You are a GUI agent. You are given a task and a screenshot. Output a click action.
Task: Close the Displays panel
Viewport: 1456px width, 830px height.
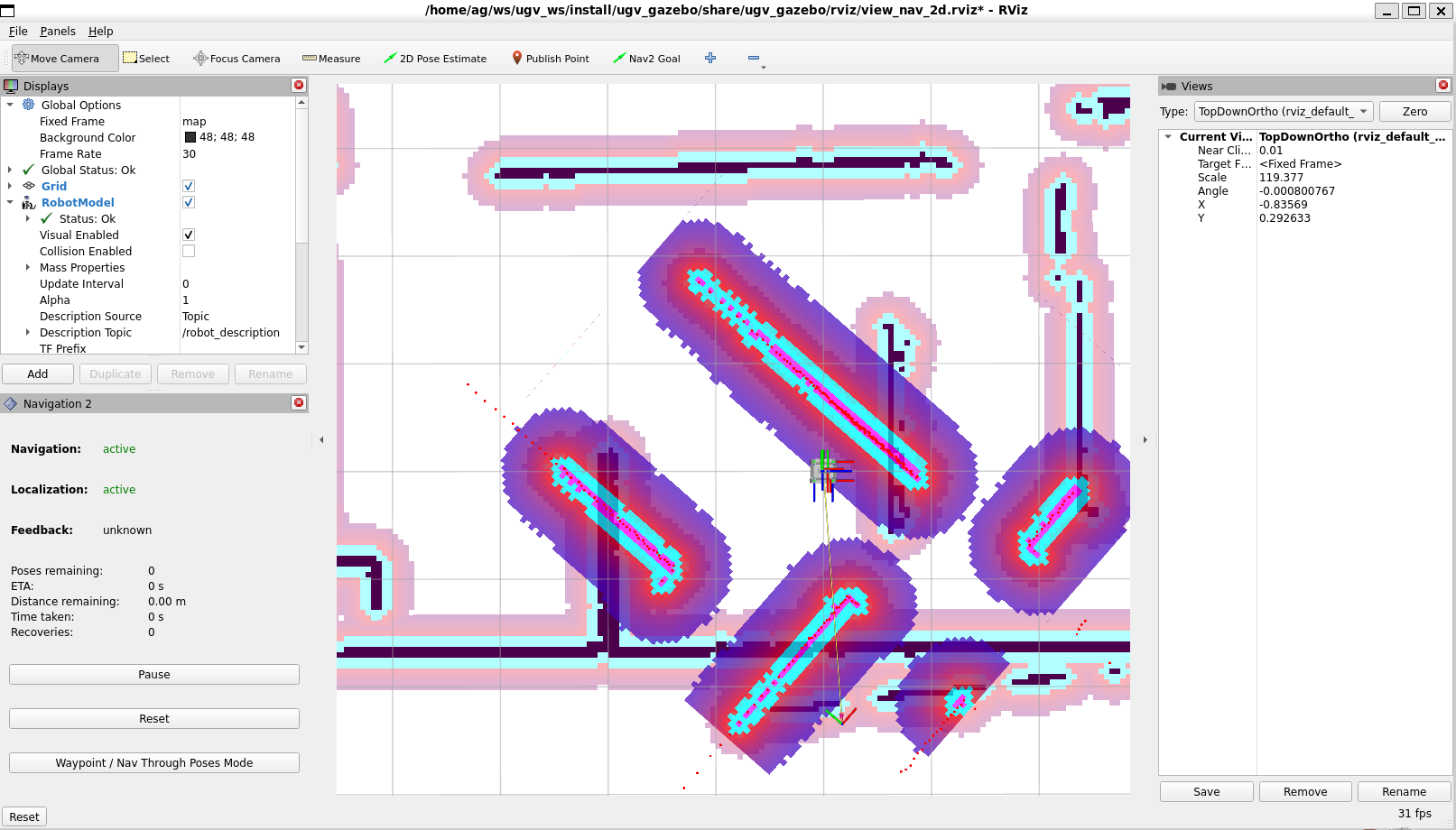coord(299,85)
